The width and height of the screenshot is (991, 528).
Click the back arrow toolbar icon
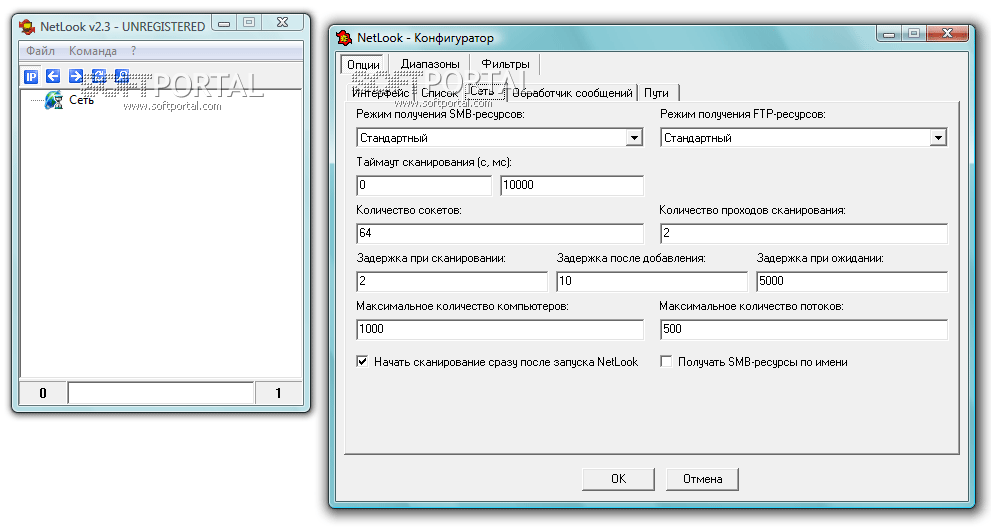point(53,77)
